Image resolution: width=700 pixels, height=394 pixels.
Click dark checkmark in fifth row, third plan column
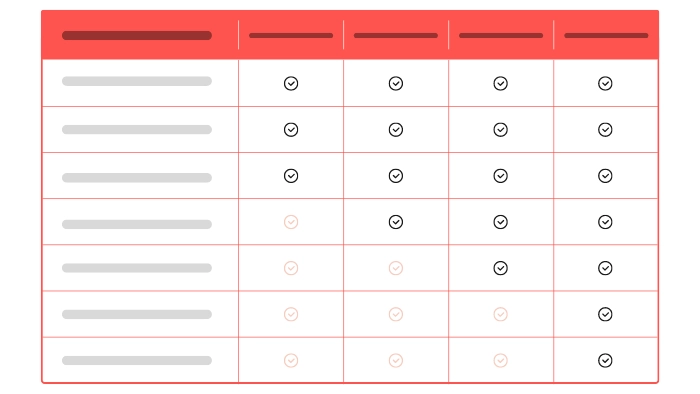point(500,268)
